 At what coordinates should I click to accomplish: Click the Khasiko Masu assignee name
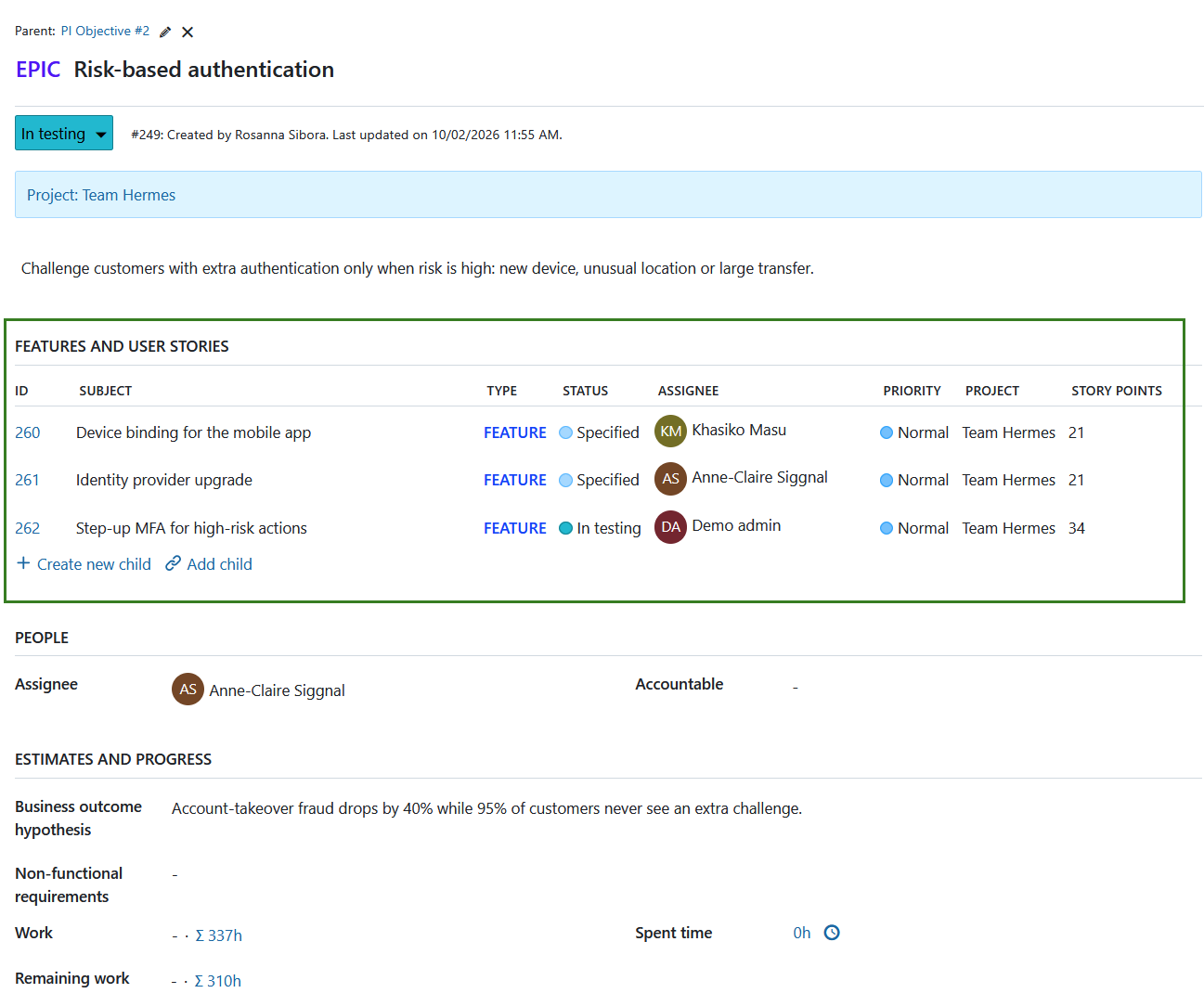739,430
